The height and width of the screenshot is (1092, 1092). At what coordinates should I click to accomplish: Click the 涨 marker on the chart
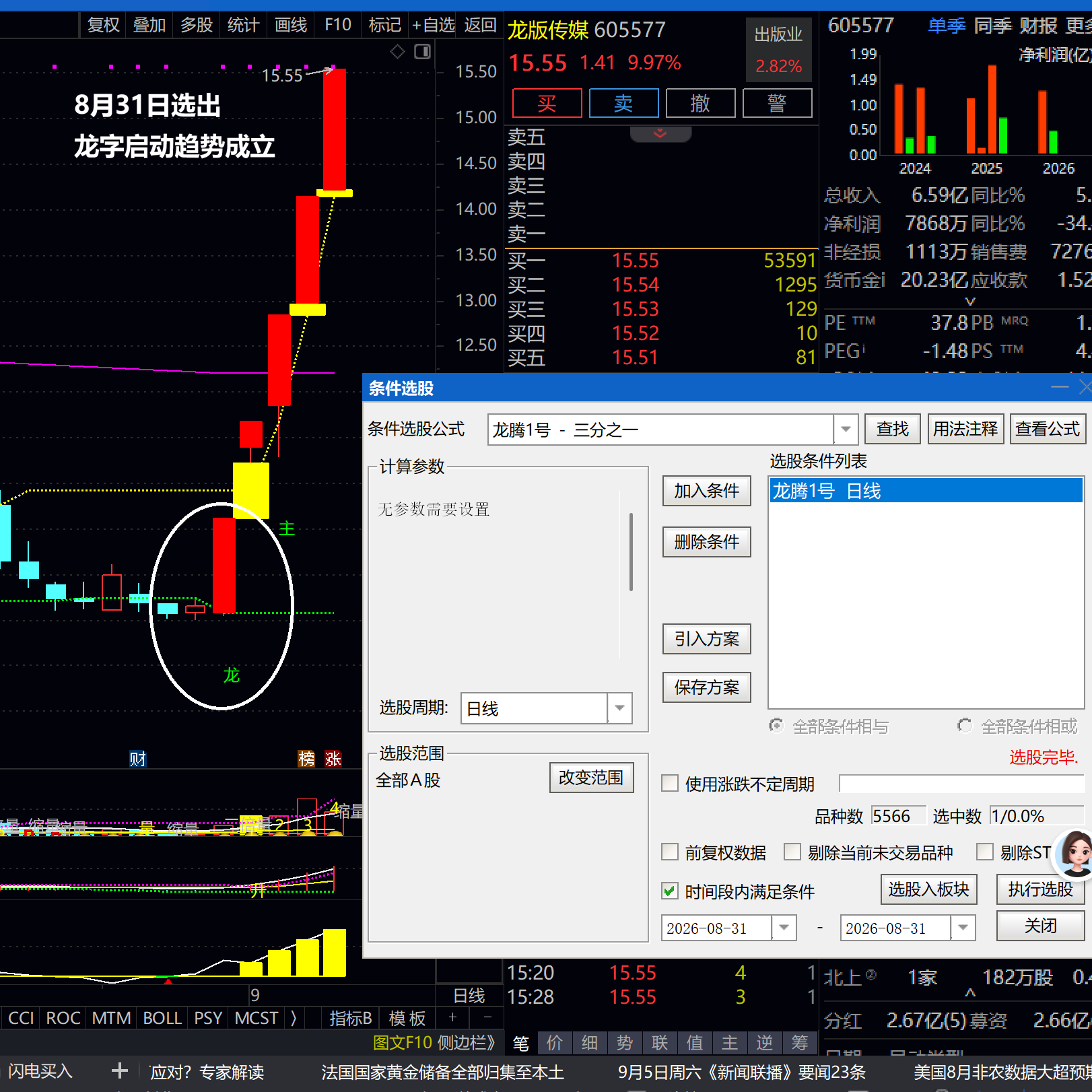[333, 759]
